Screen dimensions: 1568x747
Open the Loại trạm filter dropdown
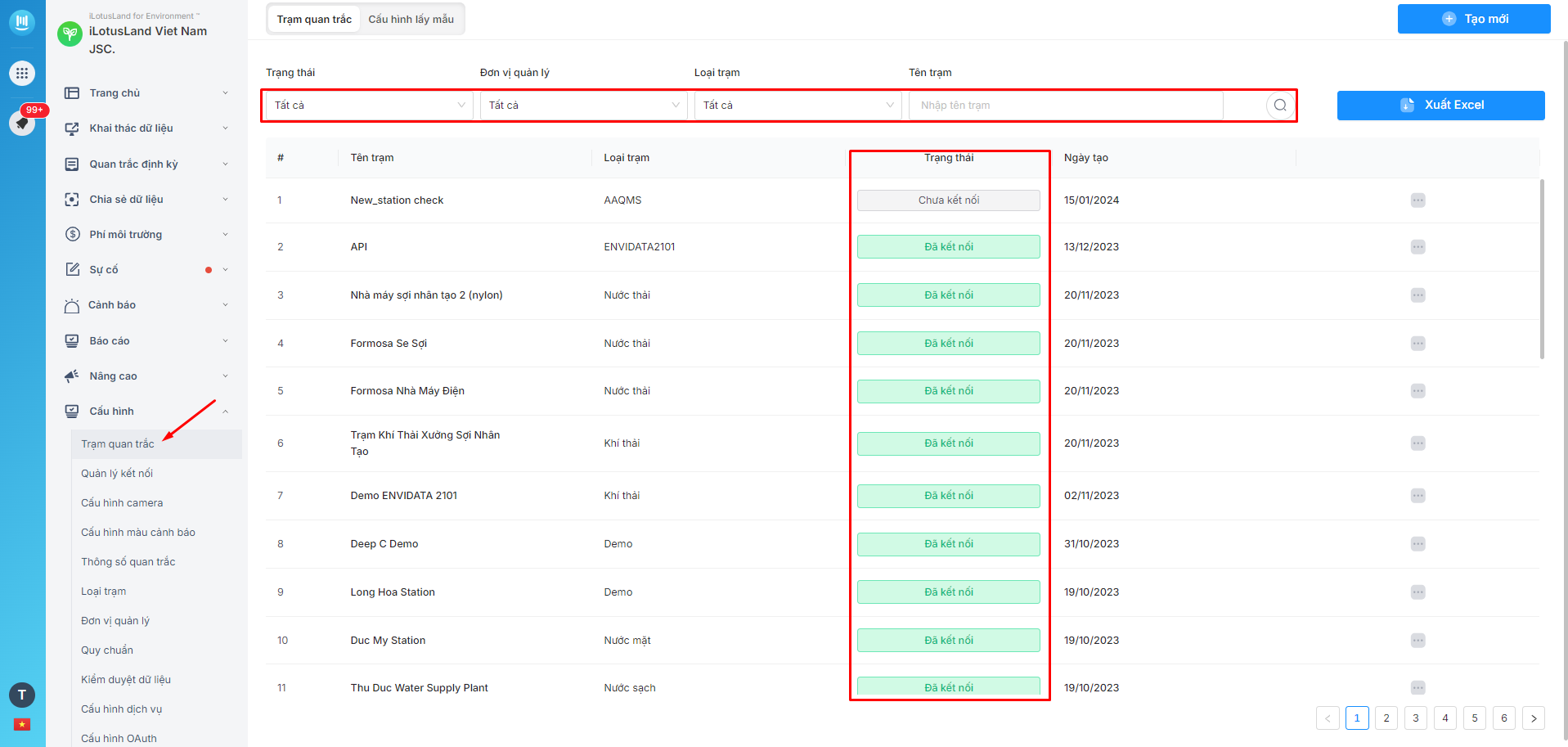point(797,106)
